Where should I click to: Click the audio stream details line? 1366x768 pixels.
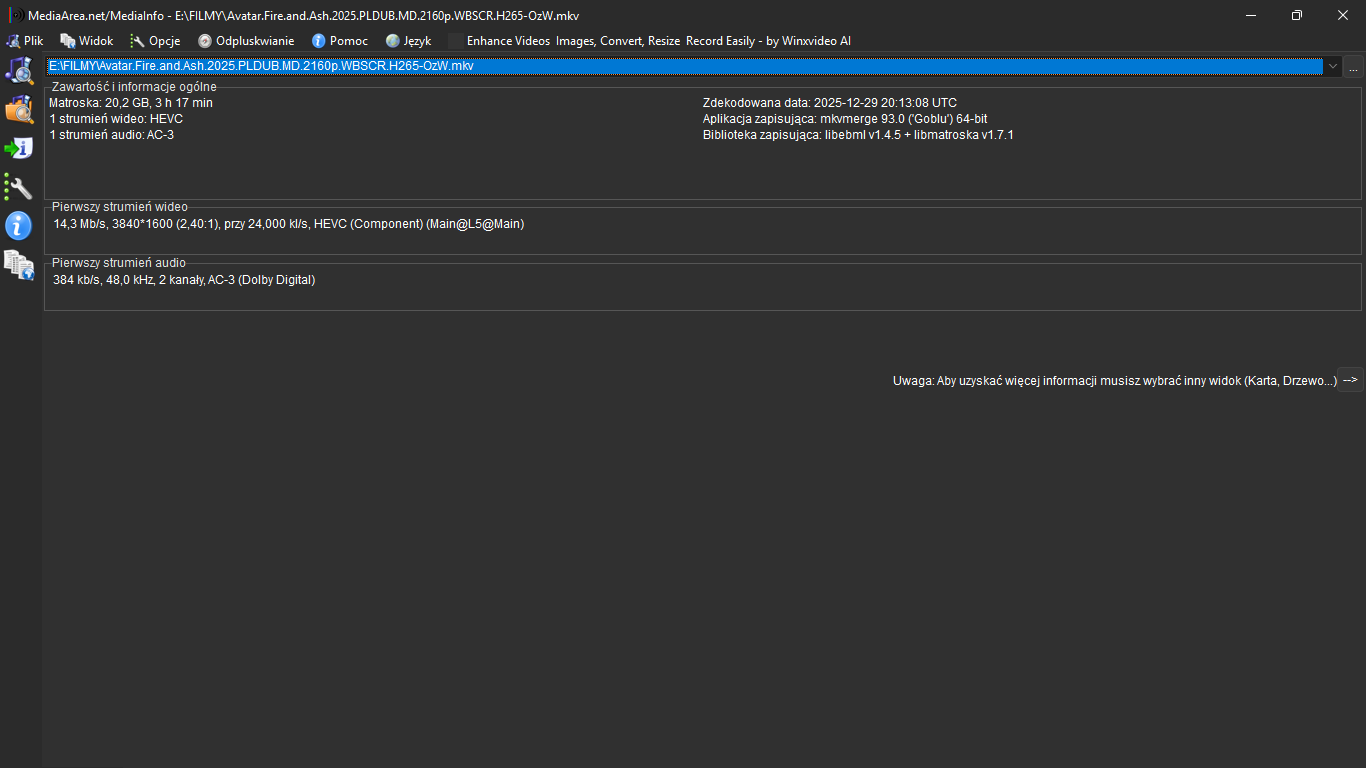[x=184, y=280]
